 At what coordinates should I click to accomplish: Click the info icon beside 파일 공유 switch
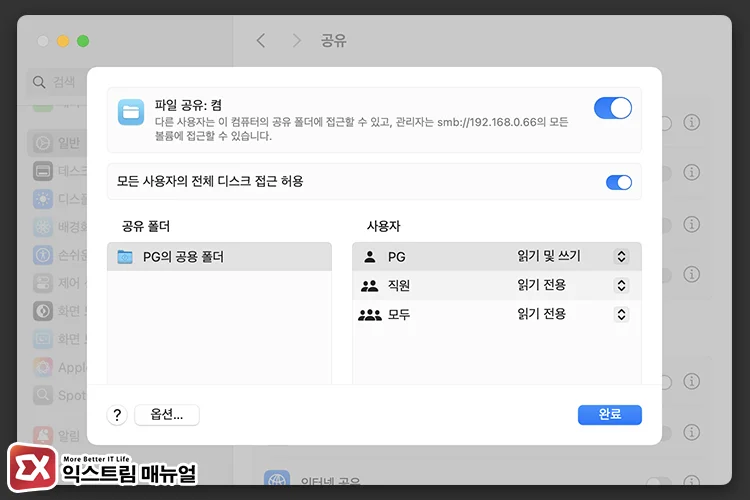coord(692,122)
